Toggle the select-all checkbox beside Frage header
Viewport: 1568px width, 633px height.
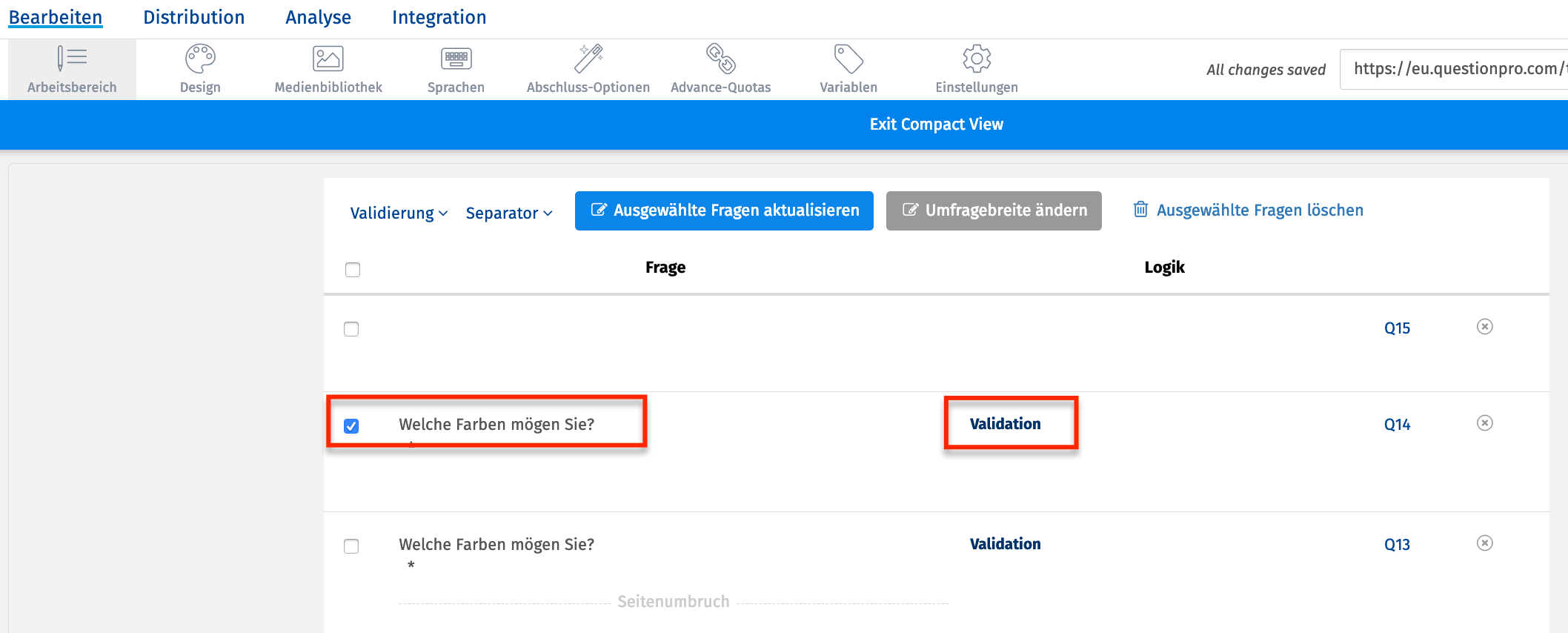(353, 270)
